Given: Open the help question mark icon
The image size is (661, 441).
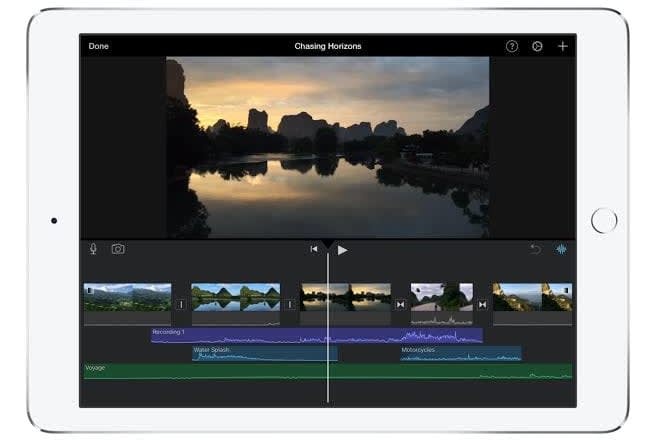Looking at the screenshot, I should tap(512, 46).
